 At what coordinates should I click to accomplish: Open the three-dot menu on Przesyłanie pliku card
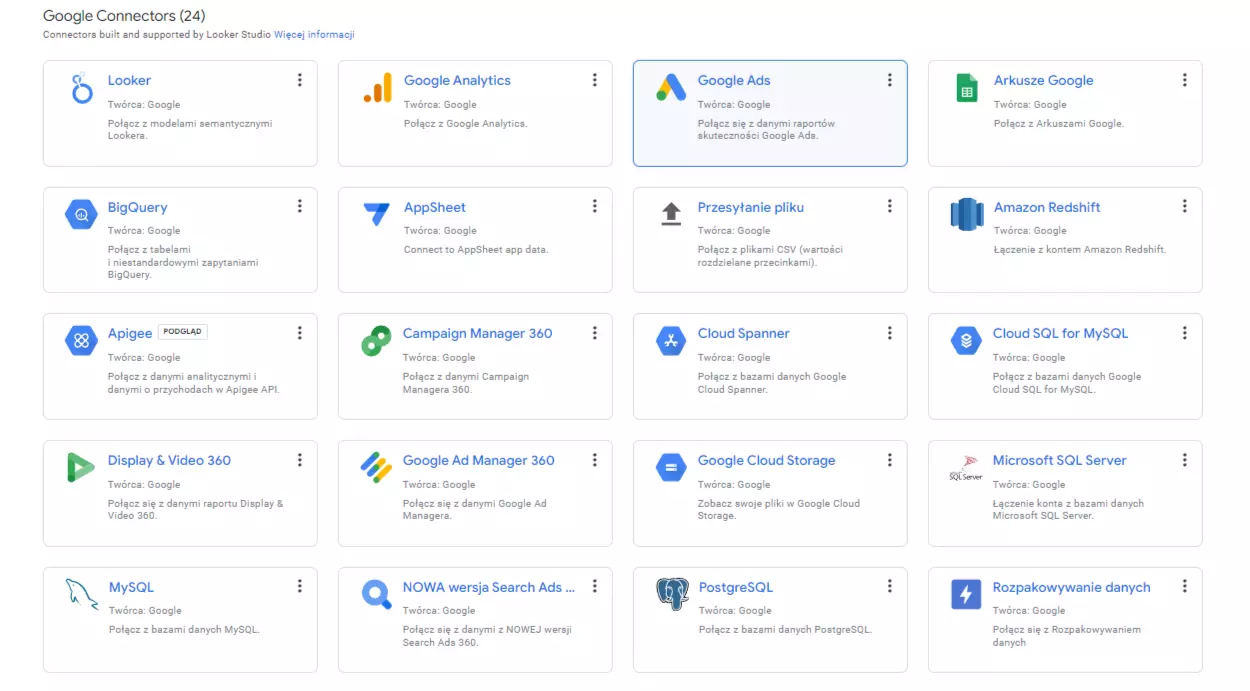[x=890, y=206]
